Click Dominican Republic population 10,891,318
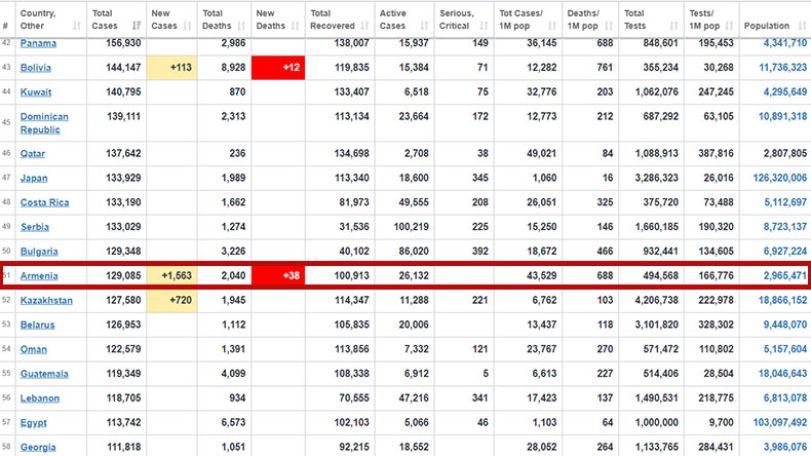The width and height of the screenshot is (811, 456). click(783, 116)
